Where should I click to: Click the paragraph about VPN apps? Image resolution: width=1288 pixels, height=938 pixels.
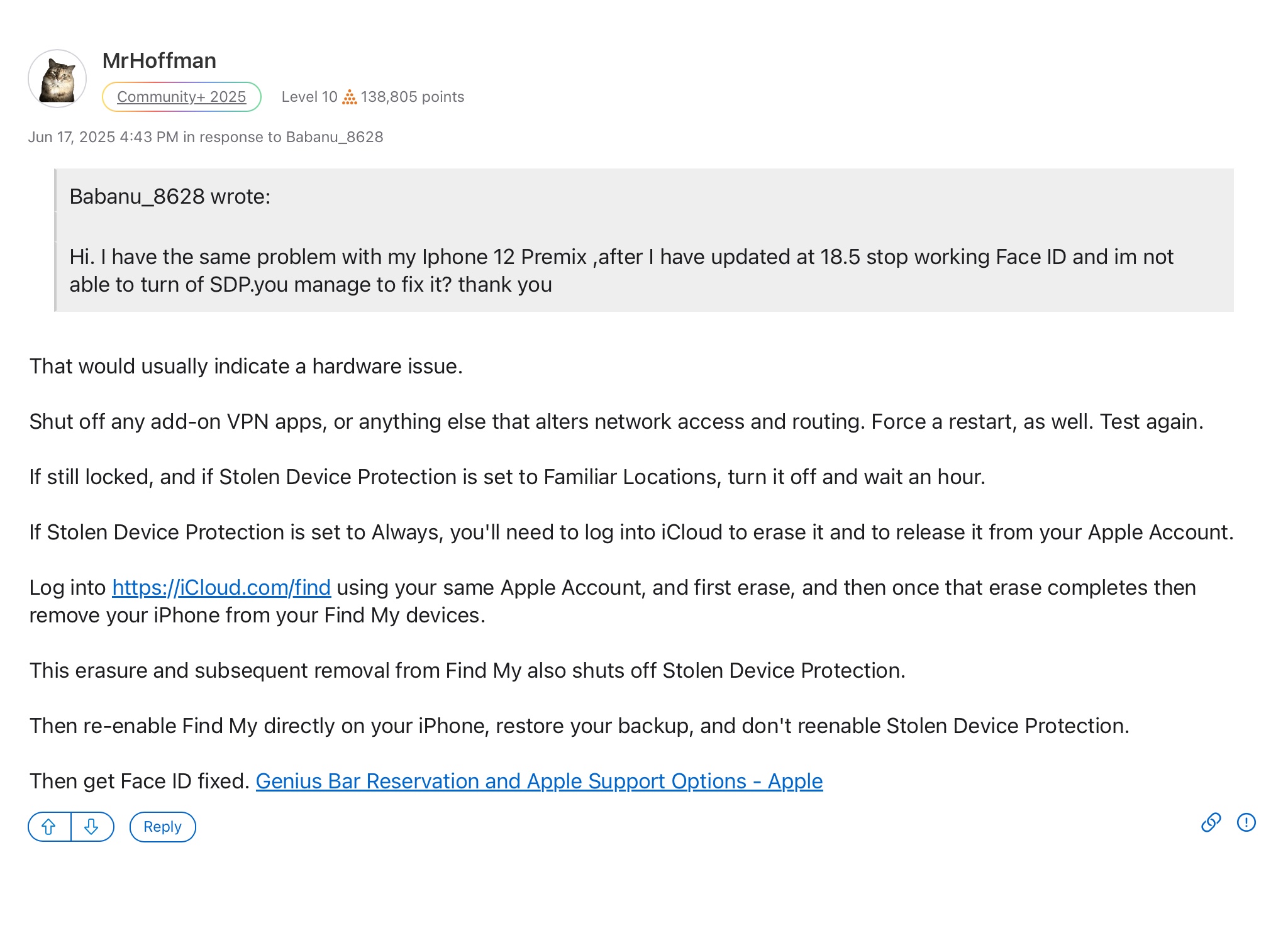pyautogui.click(x=616, y=421)
